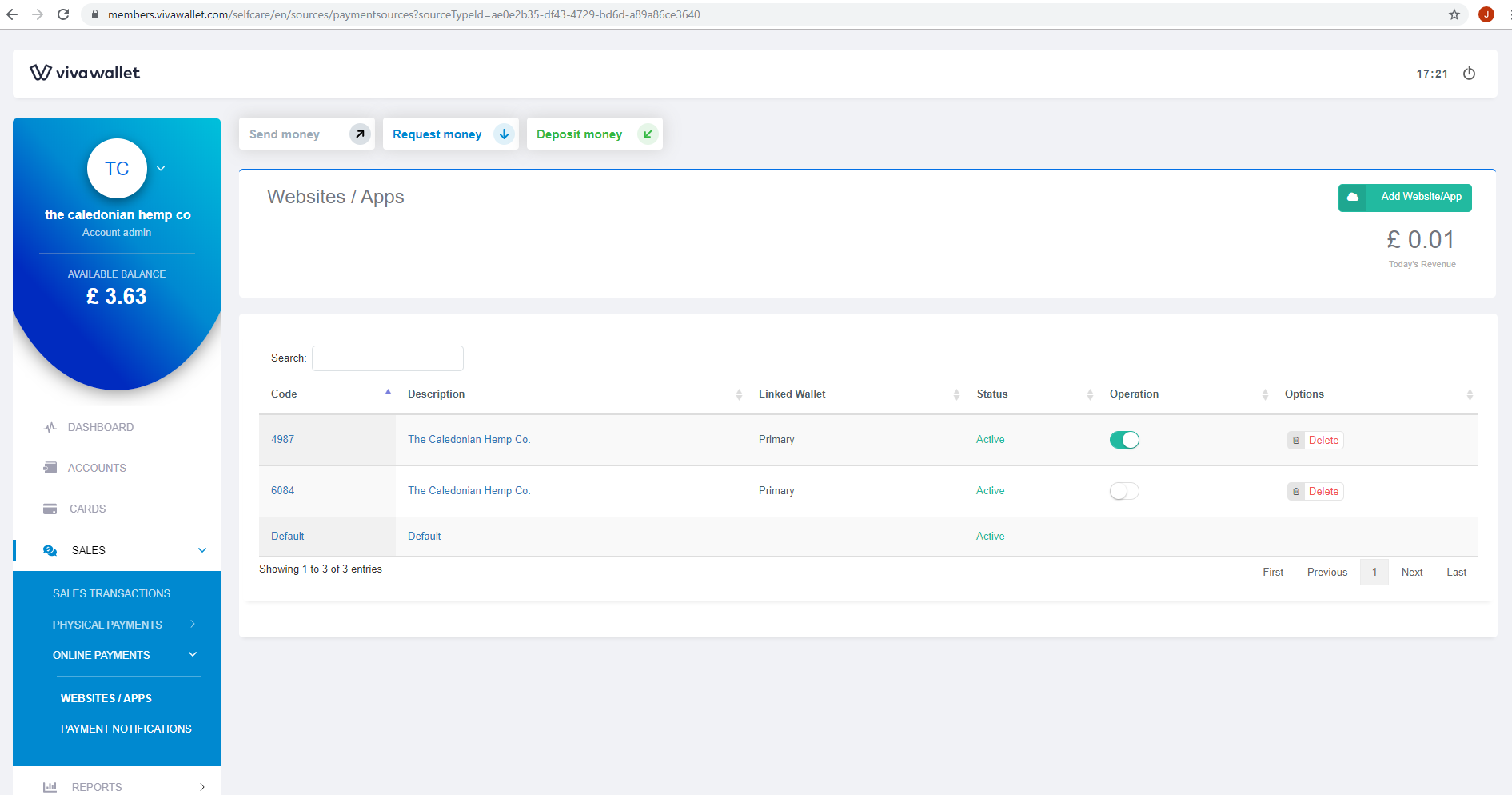Open Sales Transactions menu item
This screenshot has width=1512, height=795.
click(x=111, y=593)
